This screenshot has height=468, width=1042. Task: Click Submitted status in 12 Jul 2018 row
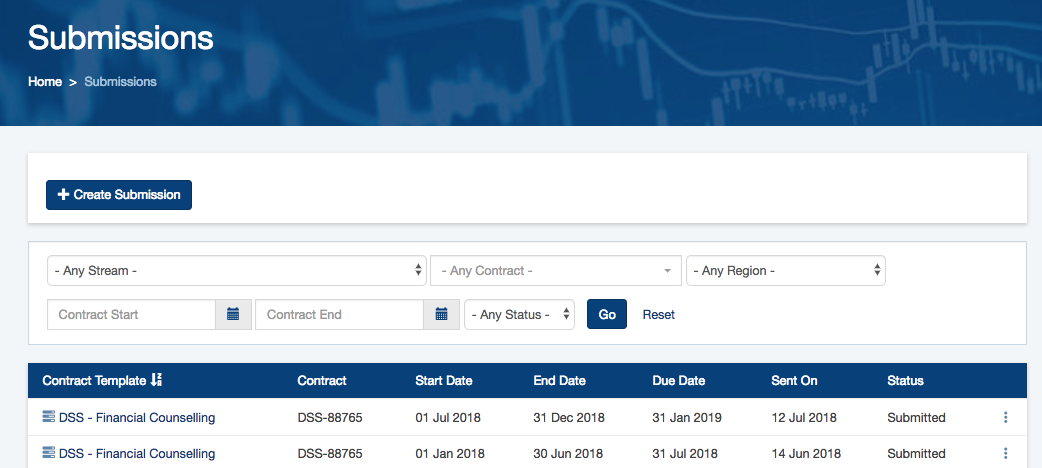pos(916,417)
